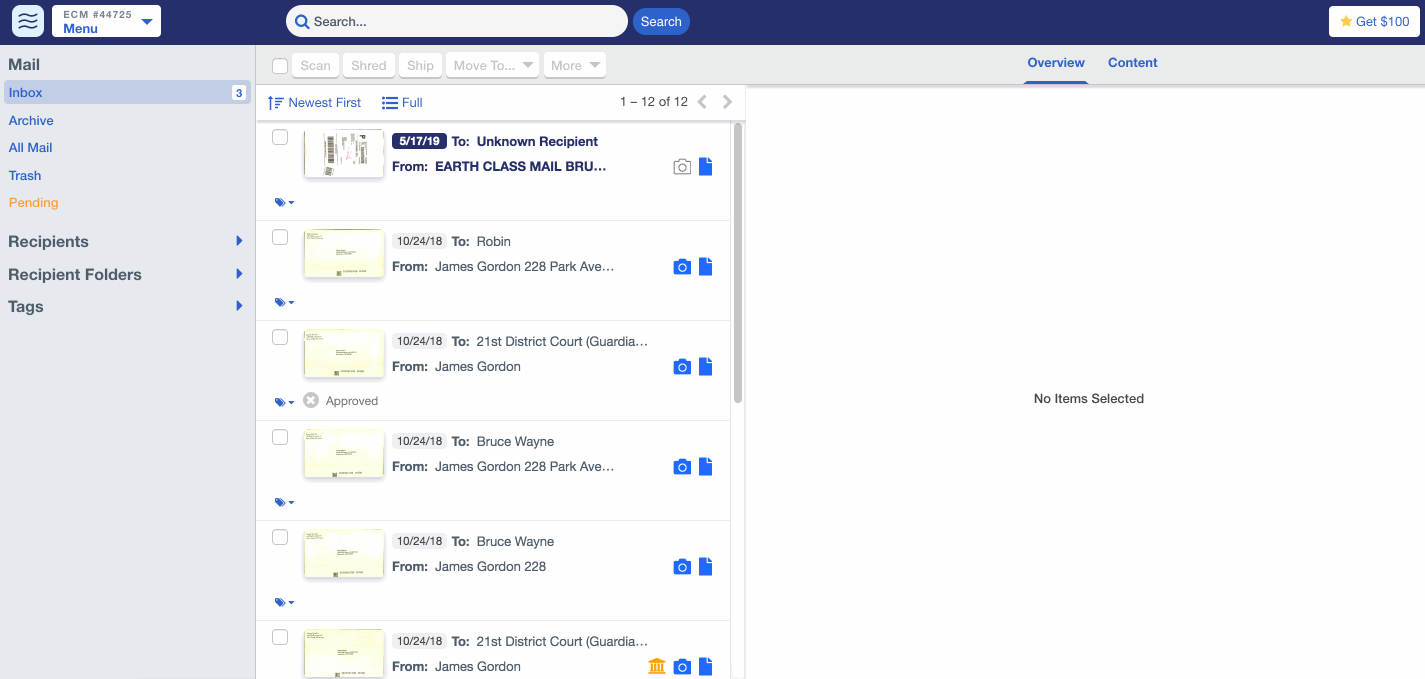Screen dimensions: 1425x679
Task: Click the orange bank icon on last mail row
Action: pos(657,666)
